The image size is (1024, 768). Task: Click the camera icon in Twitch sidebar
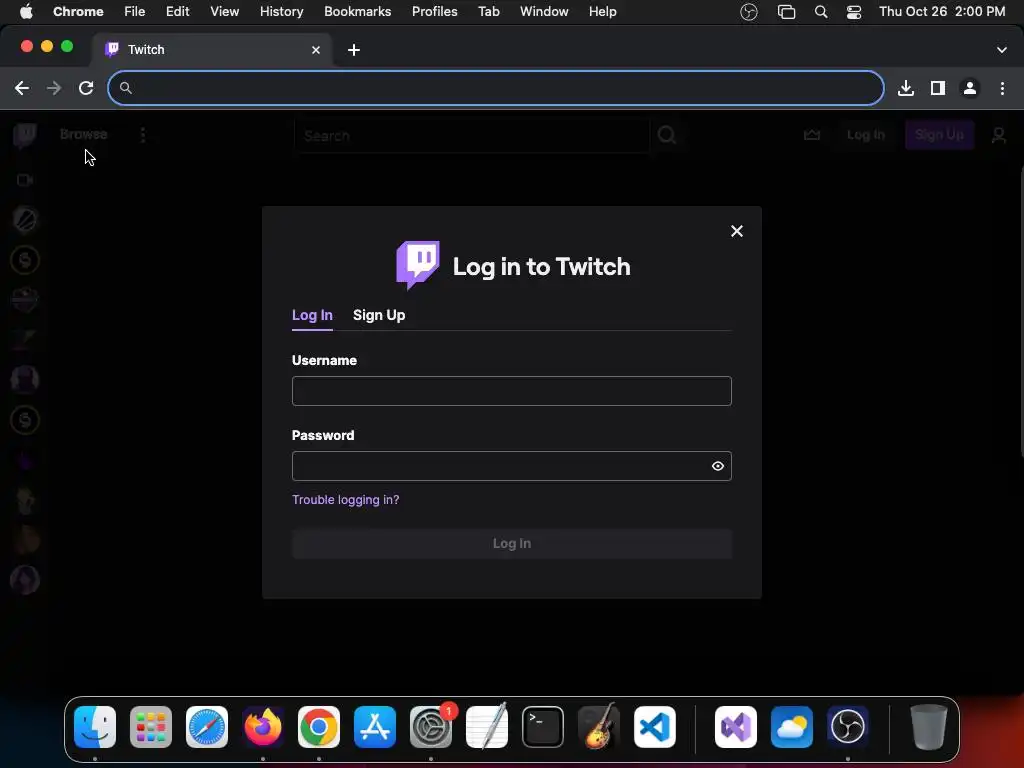point(25,180)
